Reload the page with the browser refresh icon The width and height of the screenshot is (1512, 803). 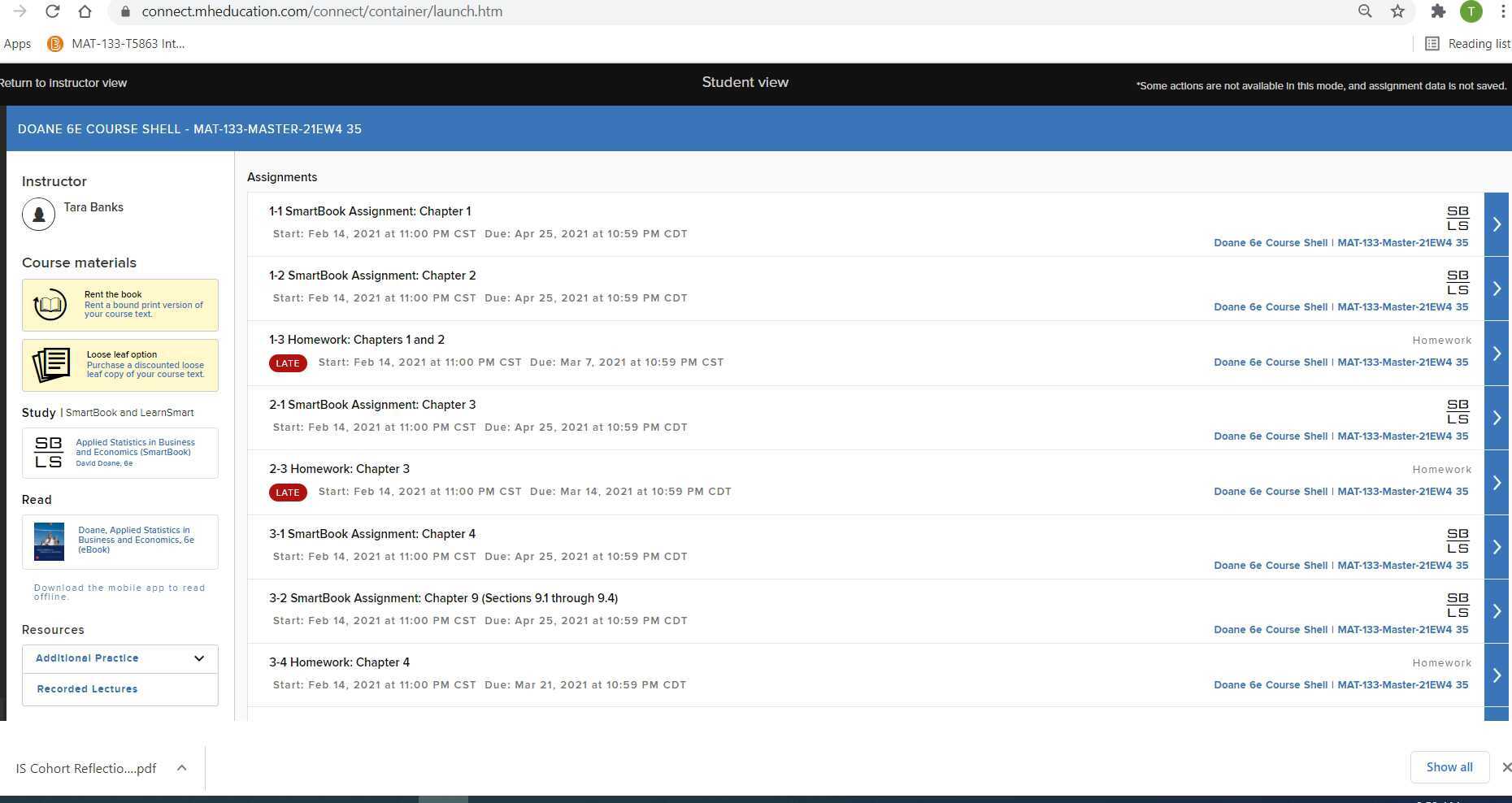[x=52, y=11]
